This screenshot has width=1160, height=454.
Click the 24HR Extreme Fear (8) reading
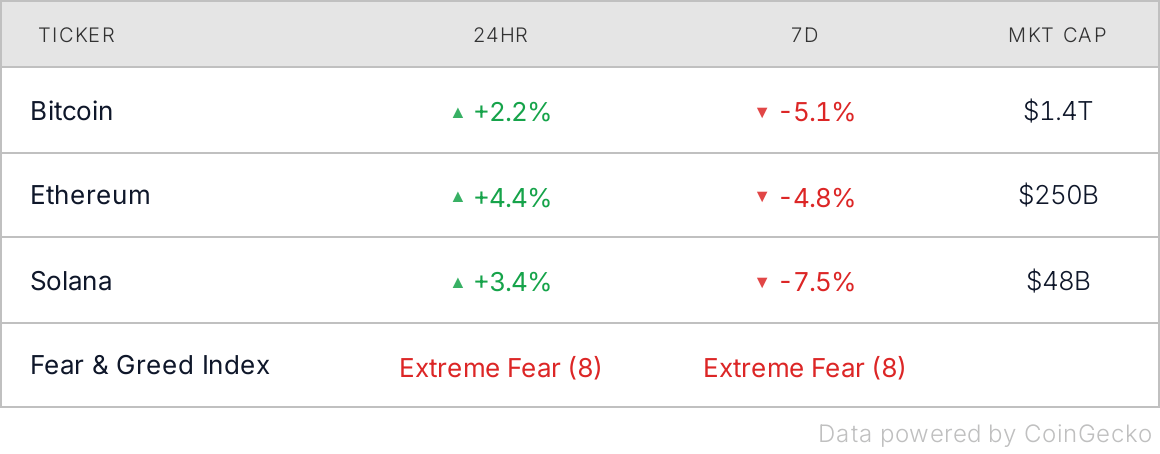500,368
